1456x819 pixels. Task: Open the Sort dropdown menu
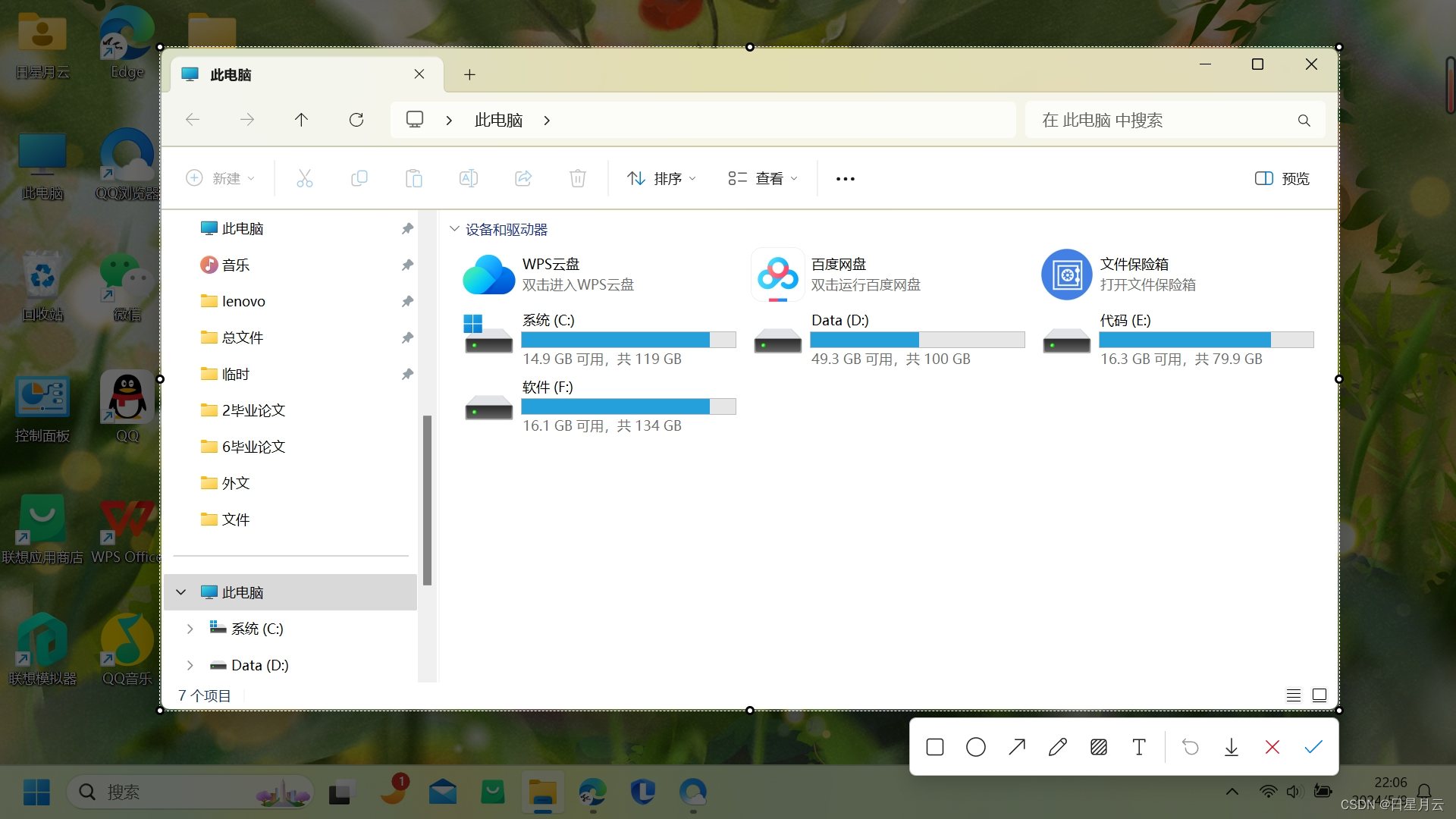pyautogui.click(x=661, y=178)
